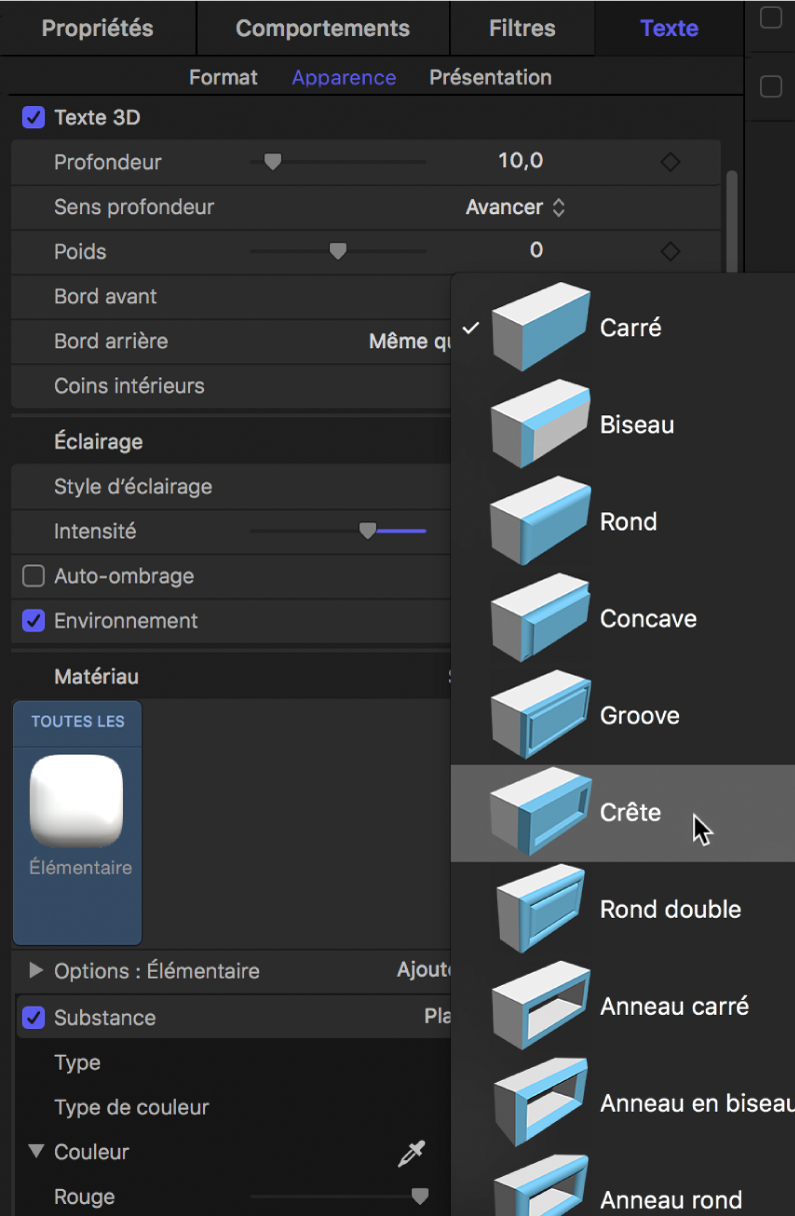Screen dimensions: 795x1216
Task: Collapse the Couleur section
Action: [37, 1152]
